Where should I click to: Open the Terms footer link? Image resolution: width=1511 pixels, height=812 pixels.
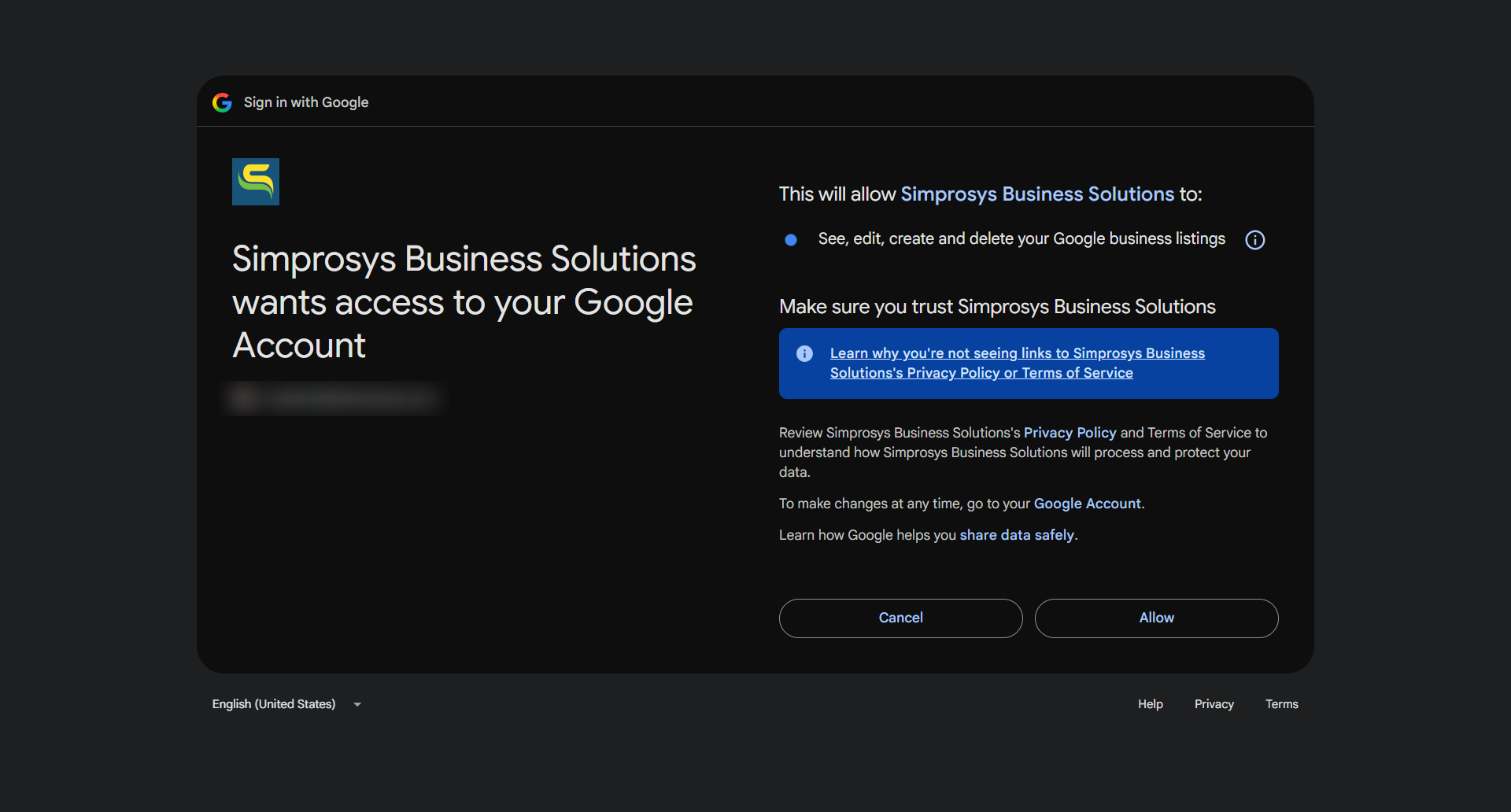(x=1282, y=704)
